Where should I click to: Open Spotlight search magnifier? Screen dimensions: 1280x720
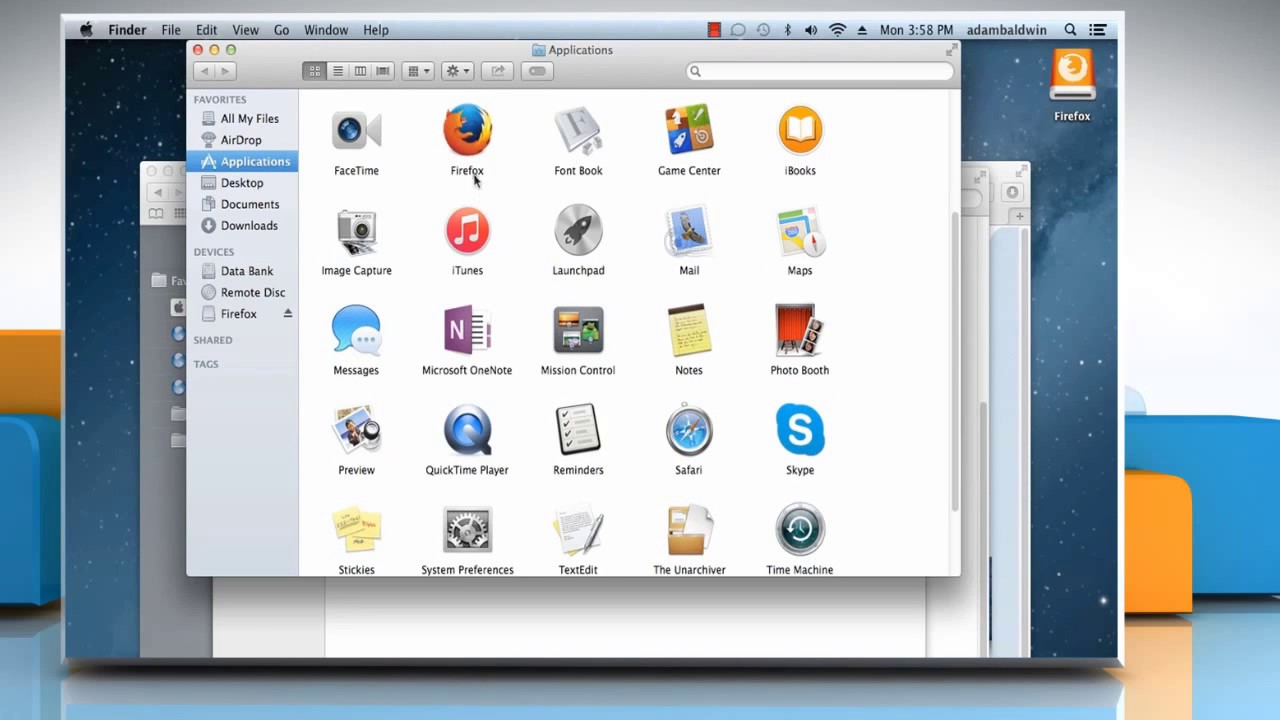[1070, 30]
